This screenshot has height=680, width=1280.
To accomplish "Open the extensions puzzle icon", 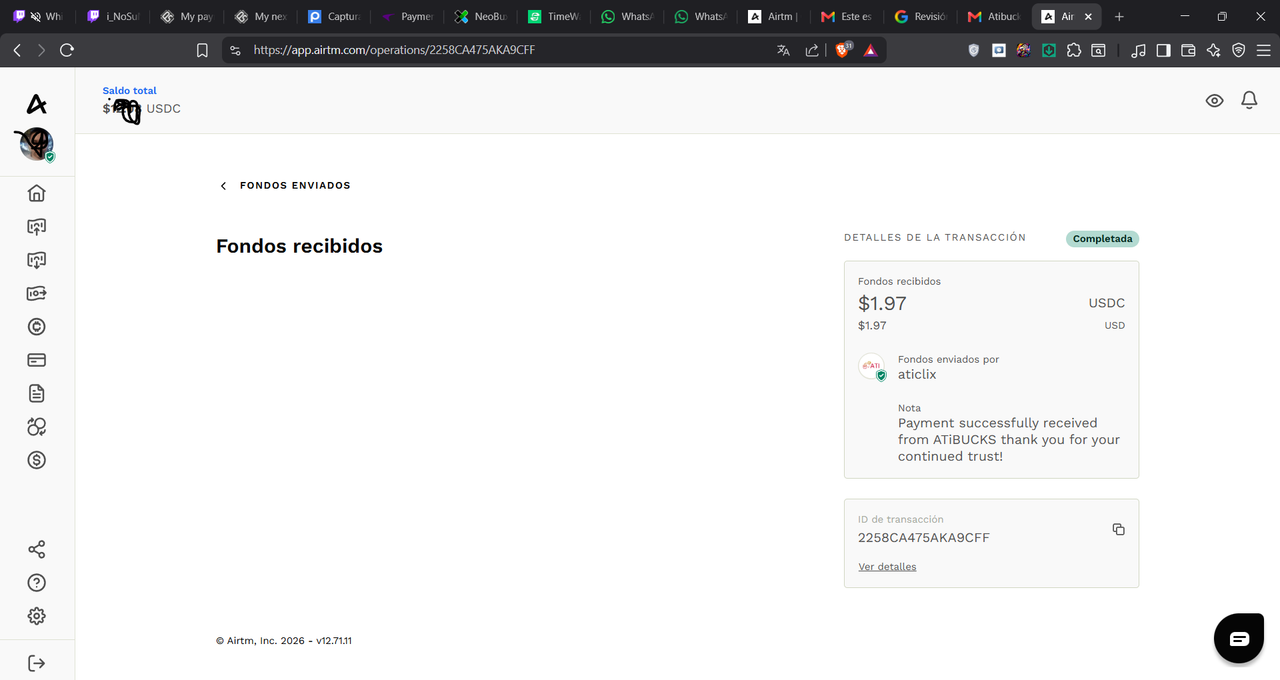I will [x=1074, y=50].
